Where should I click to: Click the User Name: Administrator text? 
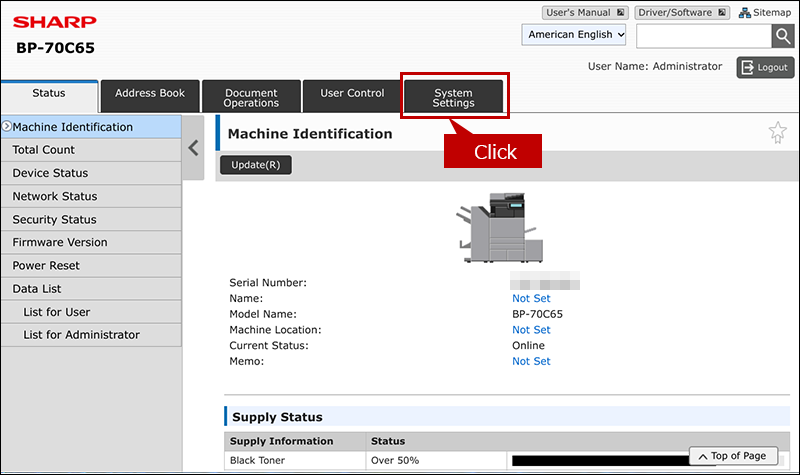(x=655, y=66)
